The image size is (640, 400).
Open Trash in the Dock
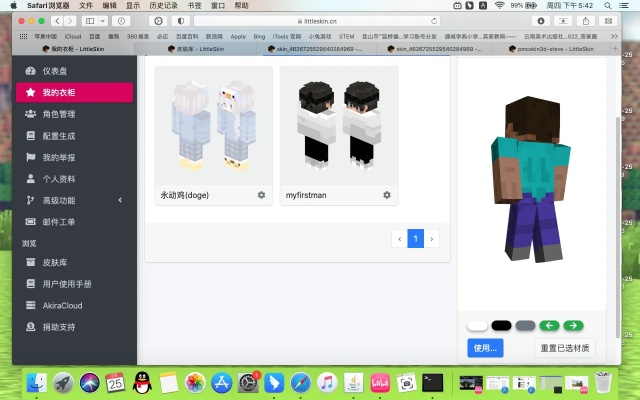[603, 383]
